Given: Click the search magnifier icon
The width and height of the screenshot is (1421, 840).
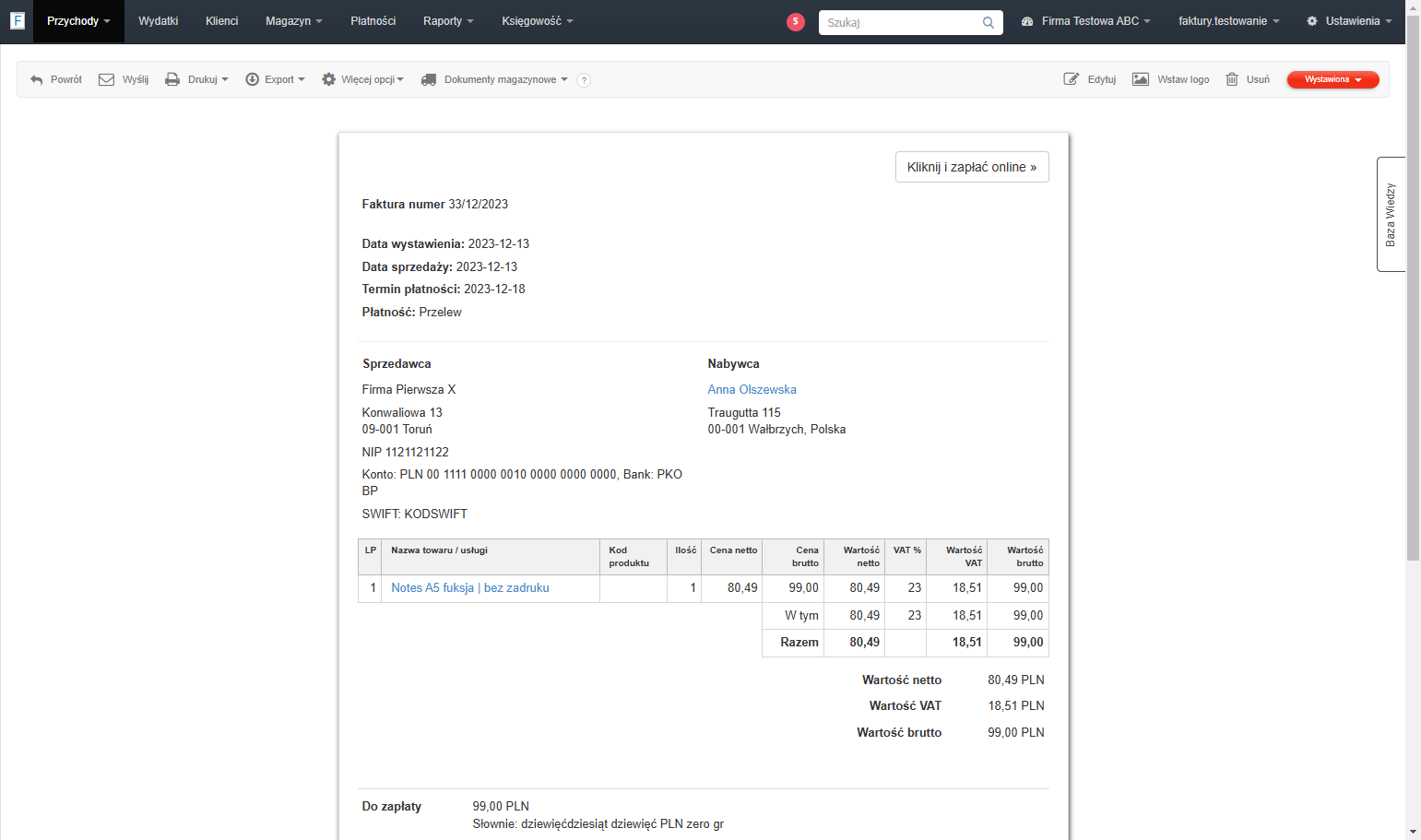Looking at the screenshot, I should tap(989, 22).
